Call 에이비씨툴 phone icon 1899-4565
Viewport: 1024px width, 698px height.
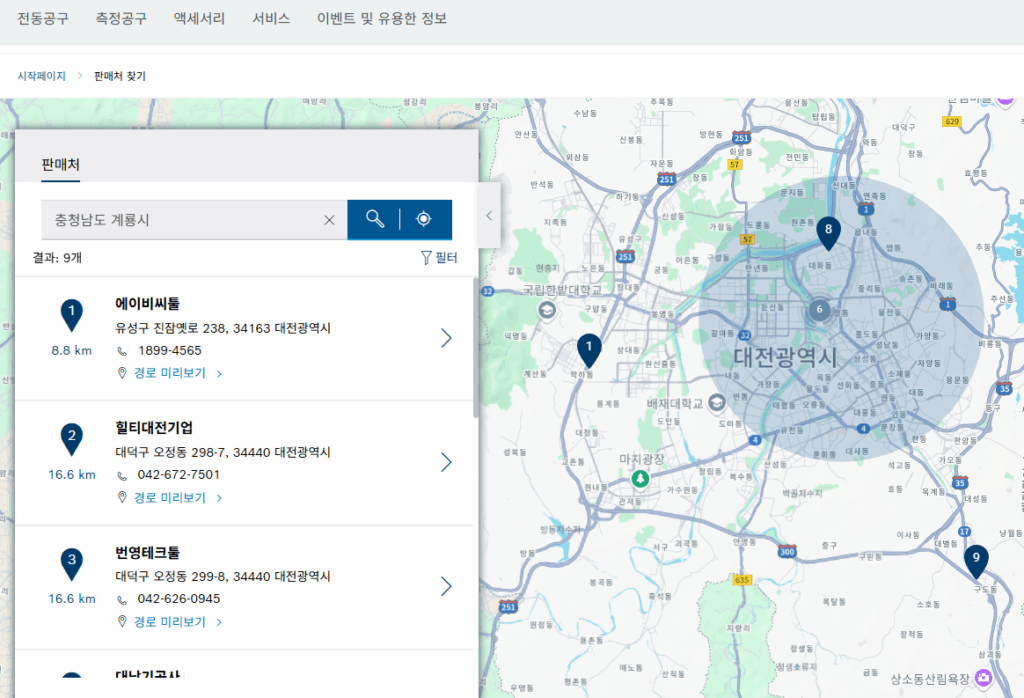point(122,351)
